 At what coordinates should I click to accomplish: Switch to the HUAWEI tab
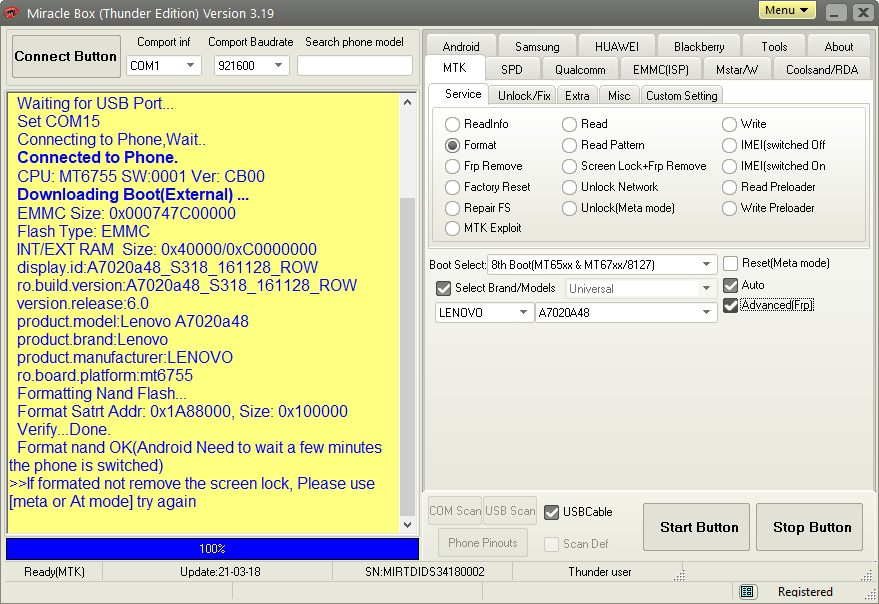click(617, 47)
